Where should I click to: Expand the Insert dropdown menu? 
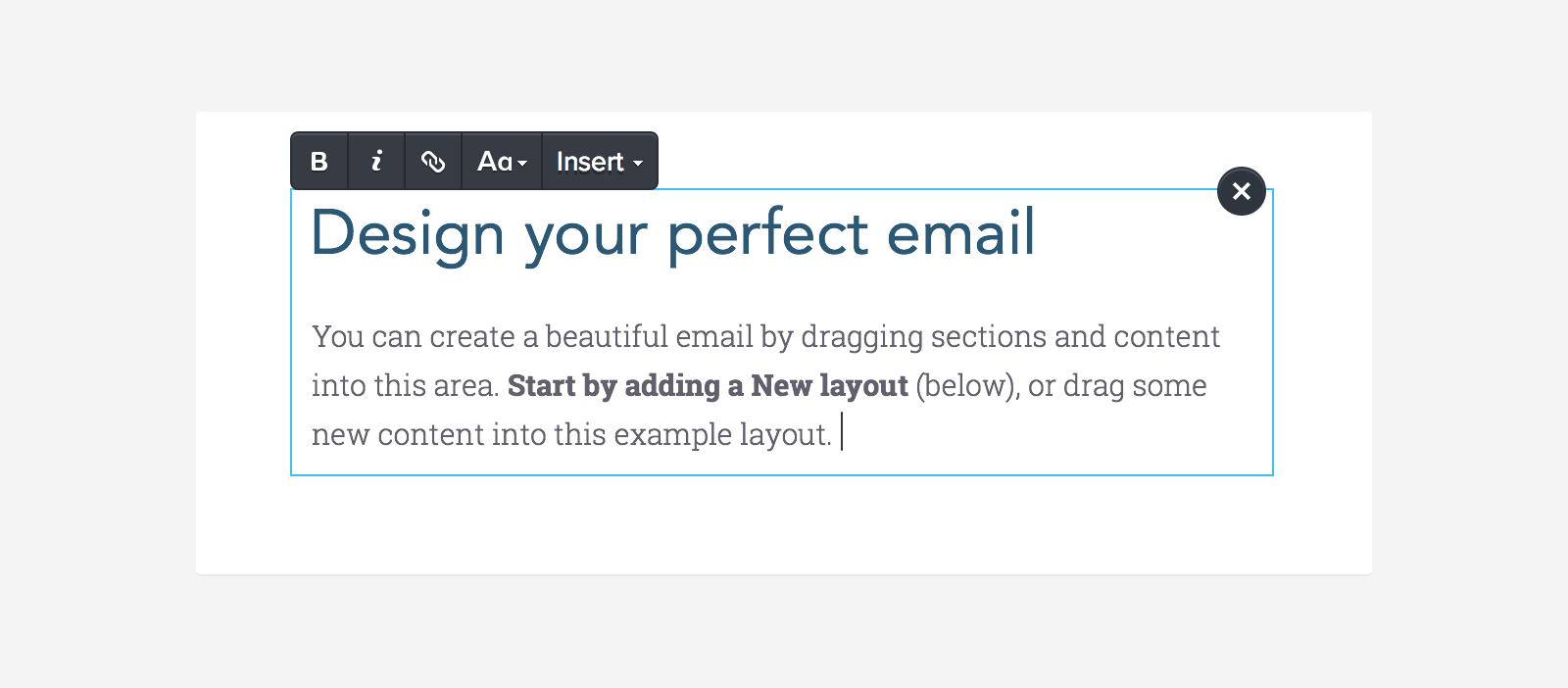(x=599, y=162)
